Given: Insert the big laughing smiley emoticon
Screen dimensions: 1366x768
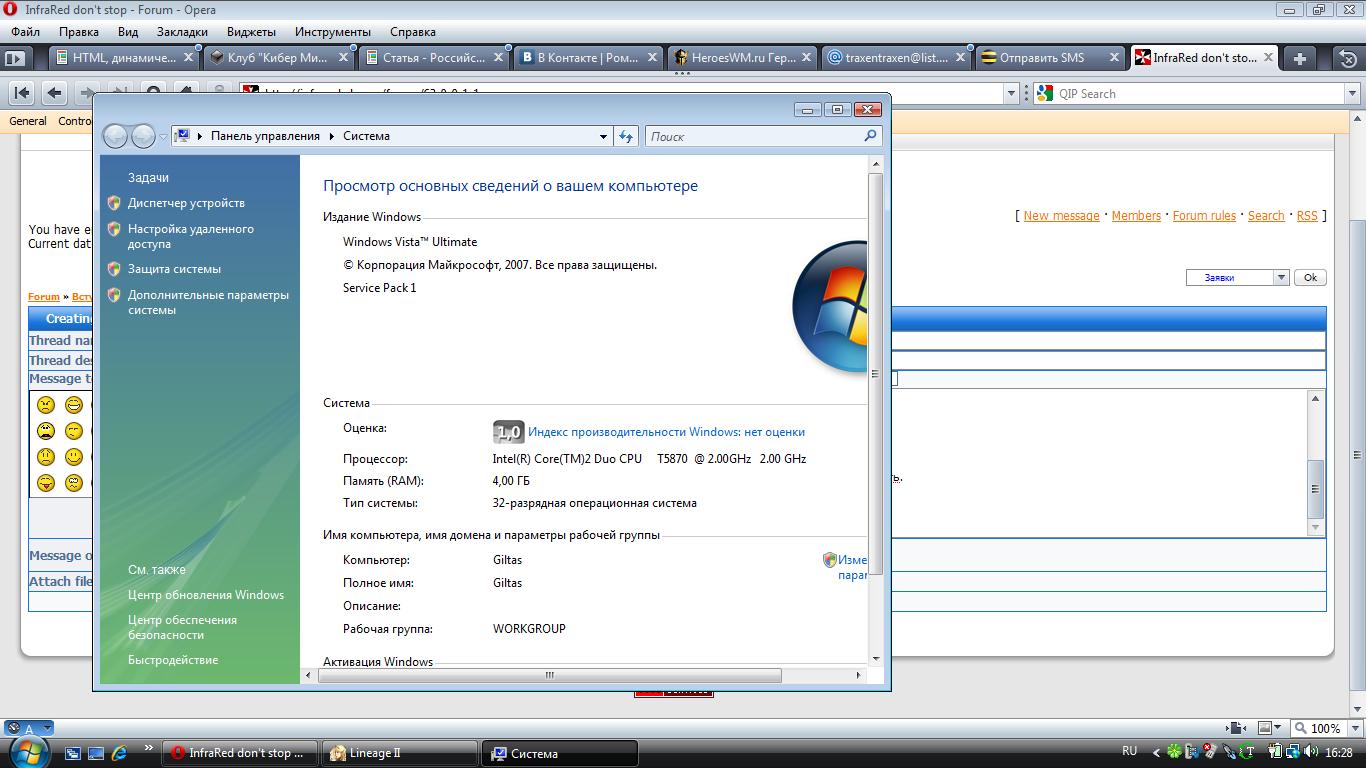Looking at the screenshot, I should click(x=74, y=405).
